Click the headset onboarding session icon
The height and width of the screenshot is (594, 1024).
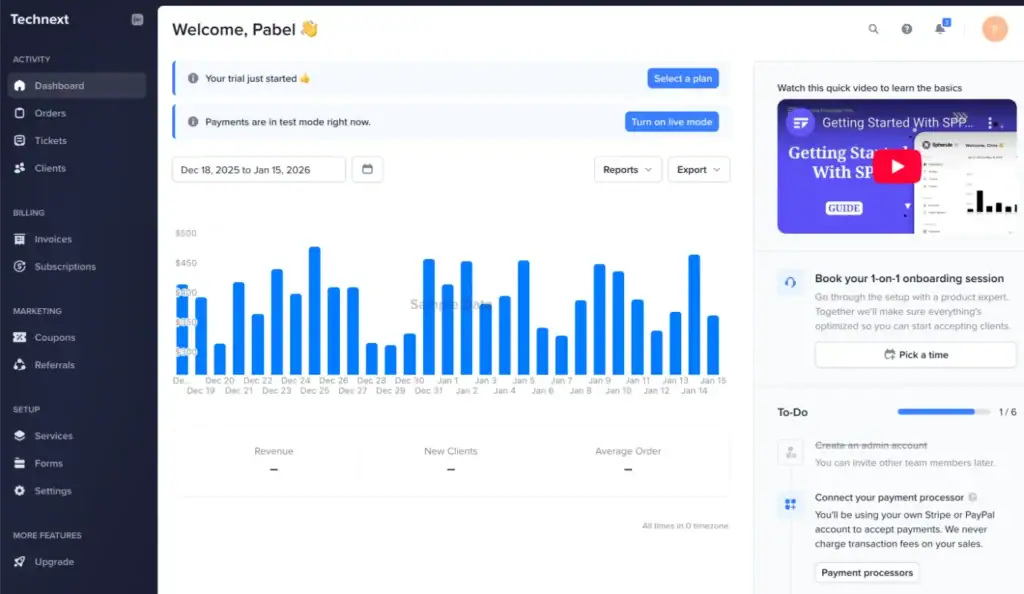coord(791,282)
